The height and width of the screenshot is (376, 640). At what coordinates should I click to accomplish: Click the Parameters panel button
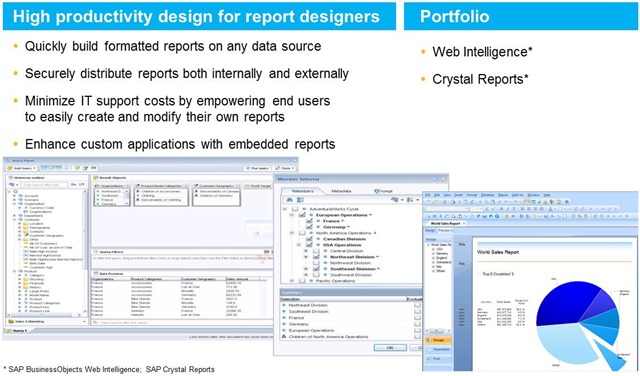coord(438,349)
